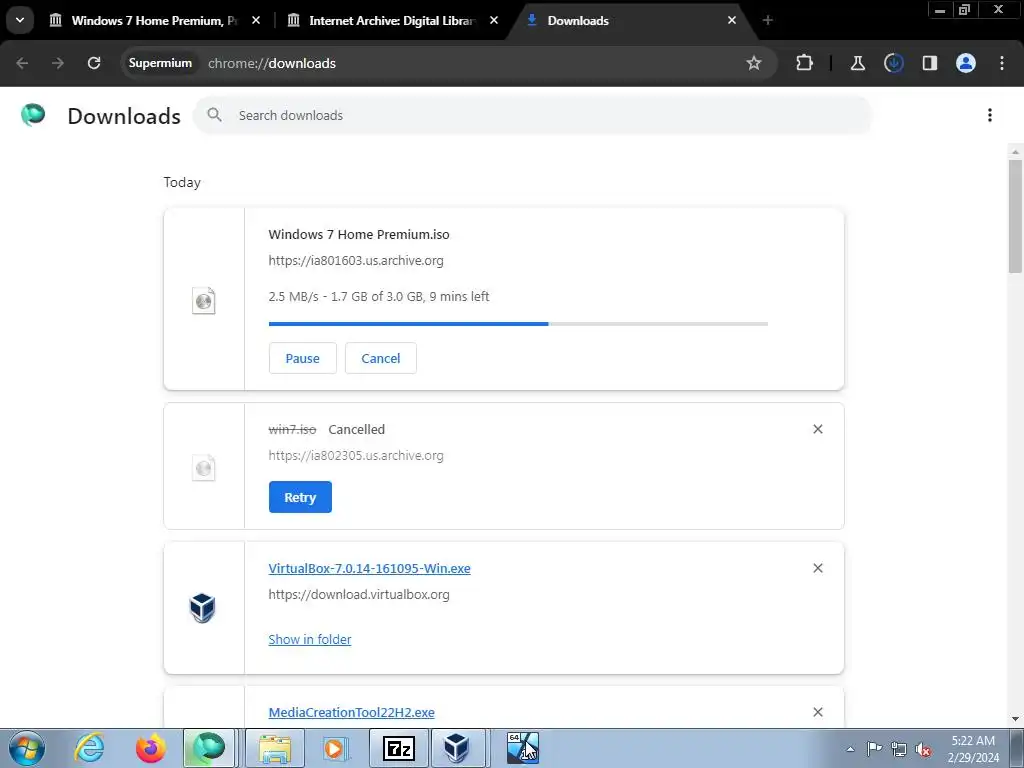Open Windows Explorer from the taskbar
This screenshot has height=768, width=1024.
pyautogui.click(x=275, y=748)
